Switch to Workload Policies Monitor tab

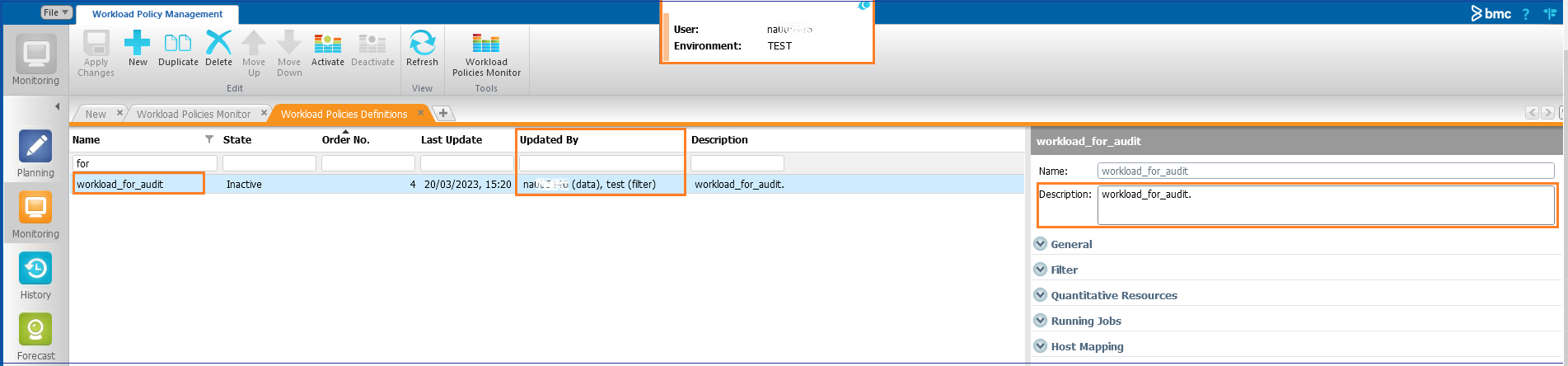193,114
